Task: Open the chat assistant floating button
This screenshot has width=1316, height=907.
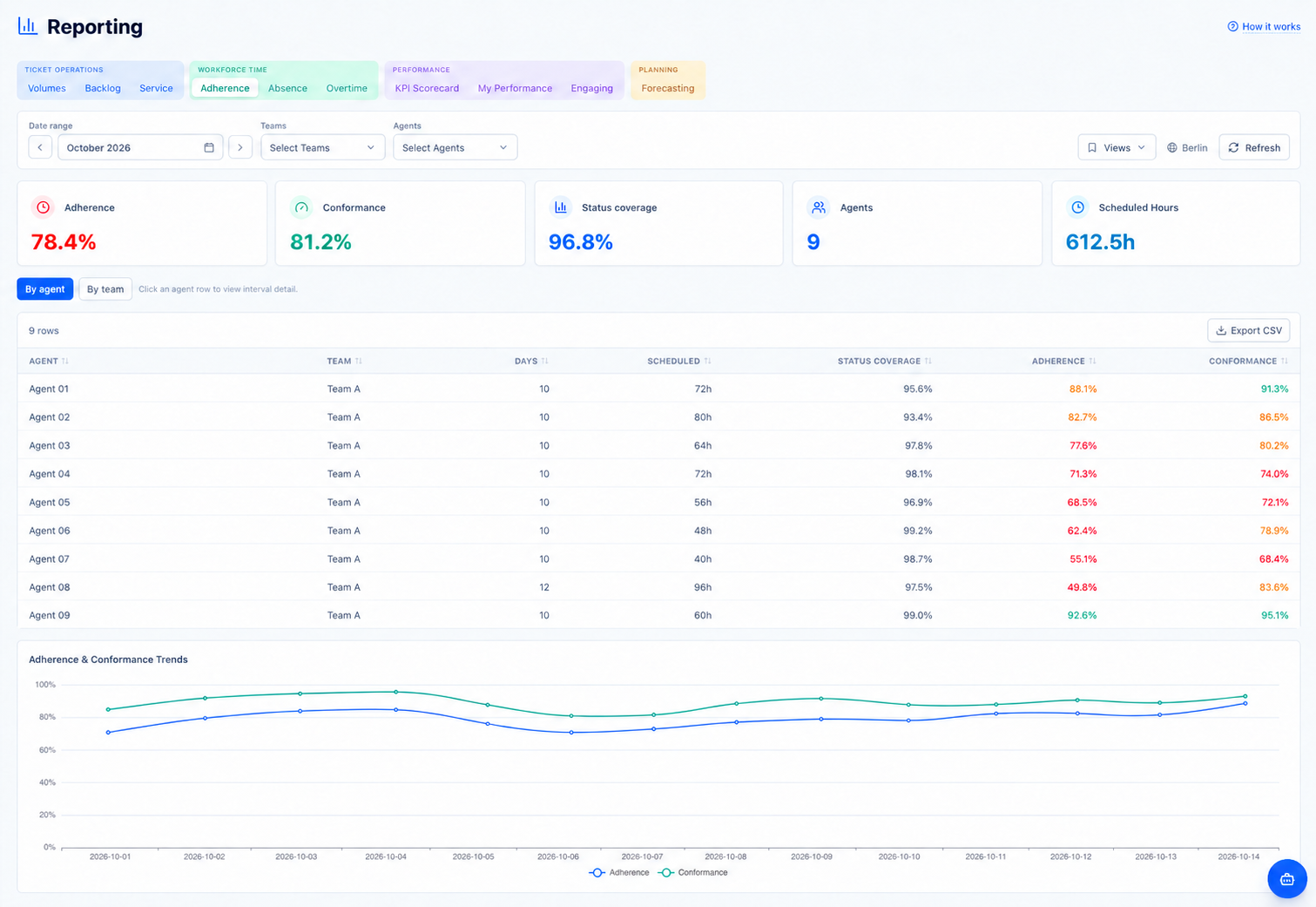Action: click(1287, 879)
